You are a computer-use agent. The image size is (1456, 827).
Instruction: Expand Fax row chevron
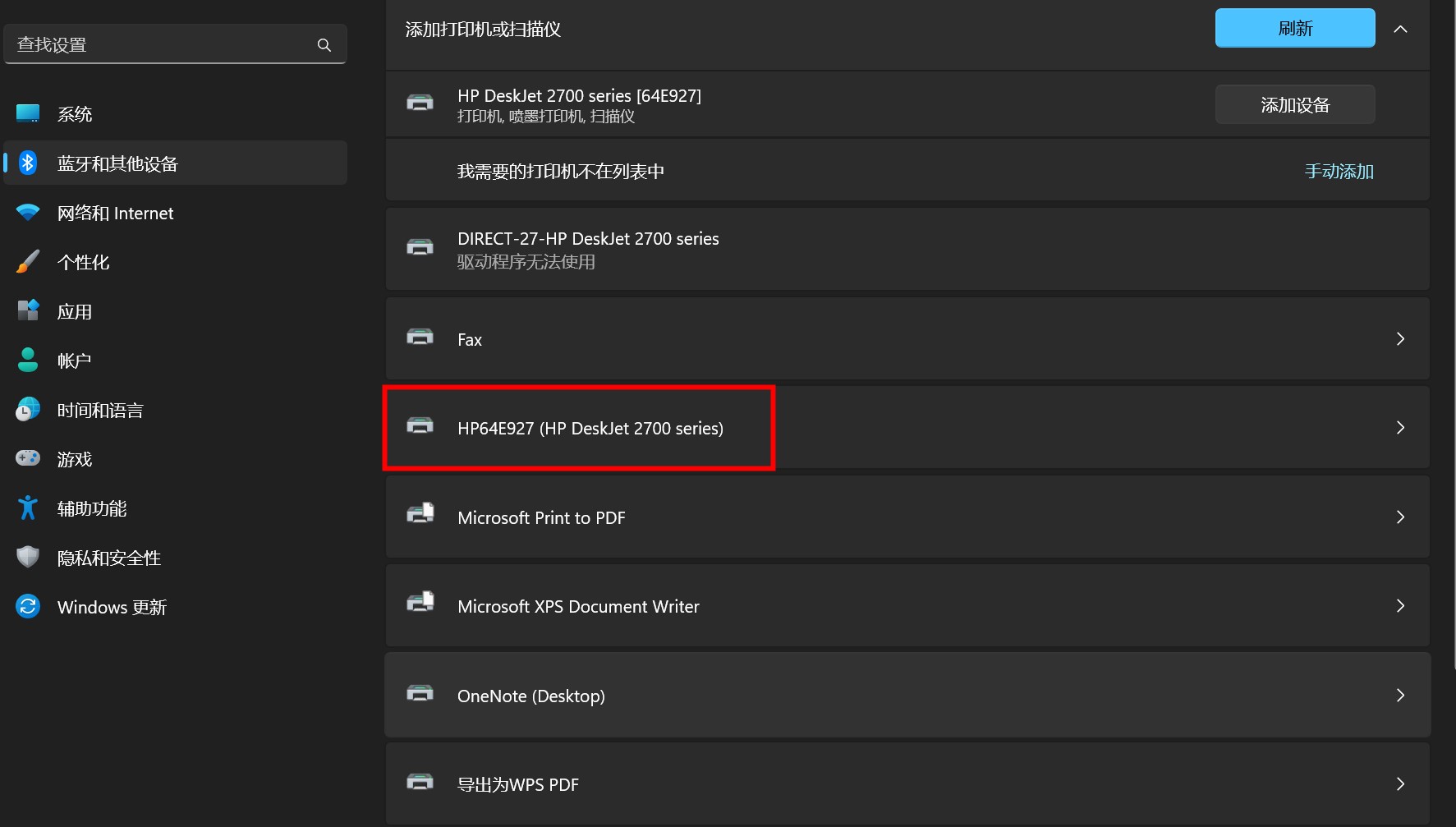click(x=1400, y=338)
